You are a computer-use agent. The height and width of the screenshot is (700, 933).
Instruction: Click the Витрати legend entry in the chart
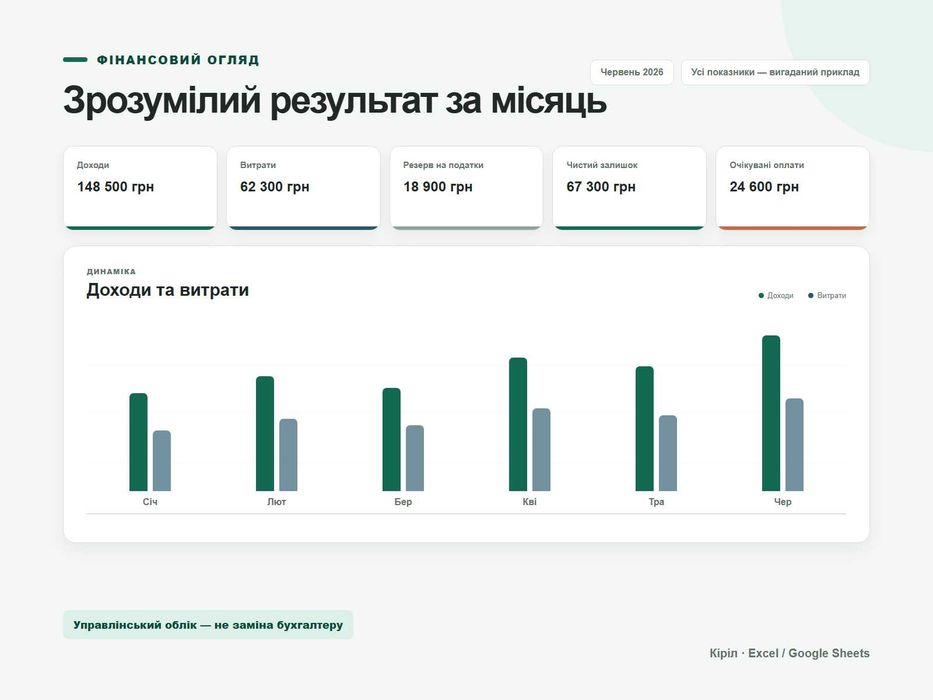pos(826,295)
